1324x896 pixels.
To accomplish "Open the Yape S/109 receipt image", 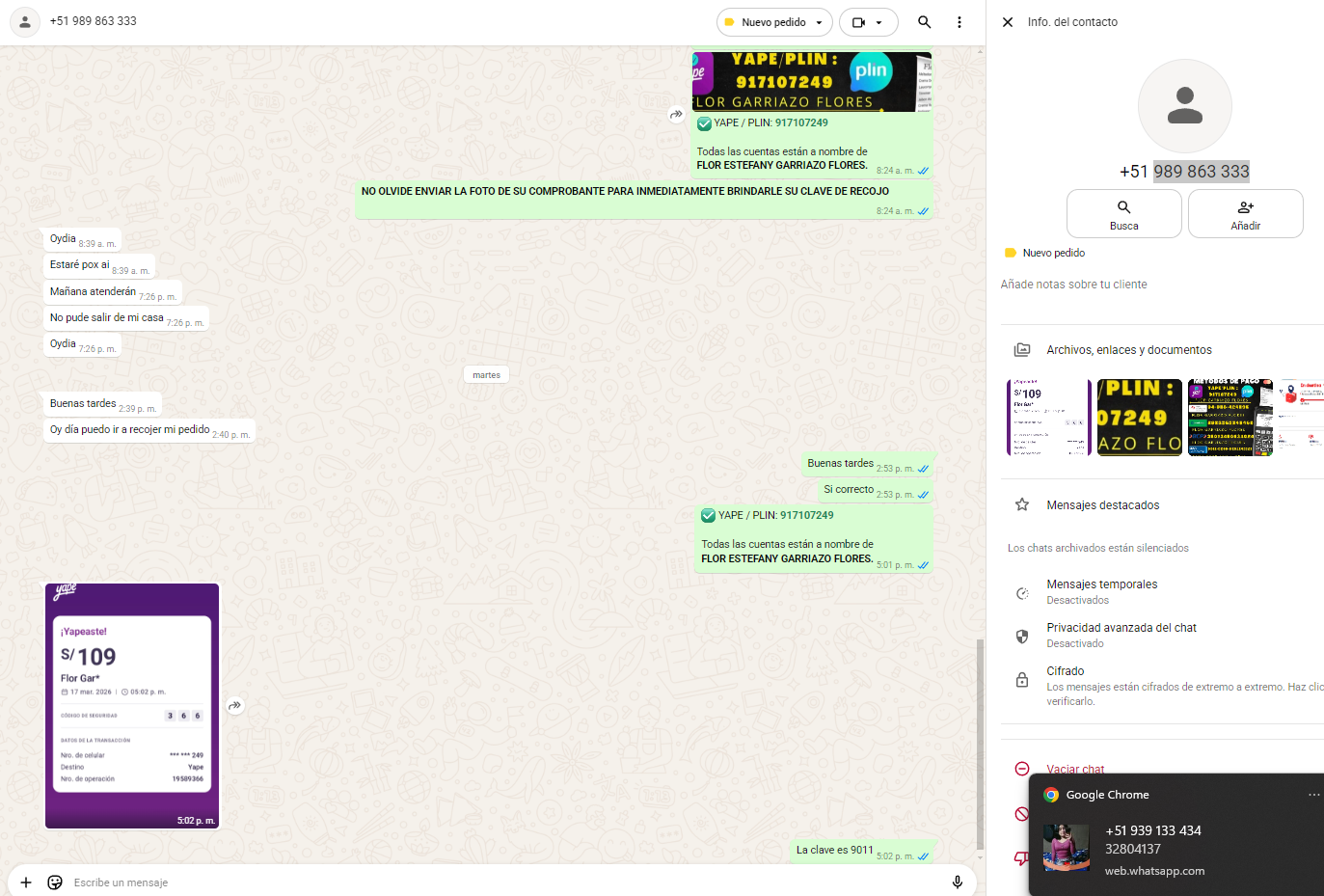I will [x=132, y=706].
